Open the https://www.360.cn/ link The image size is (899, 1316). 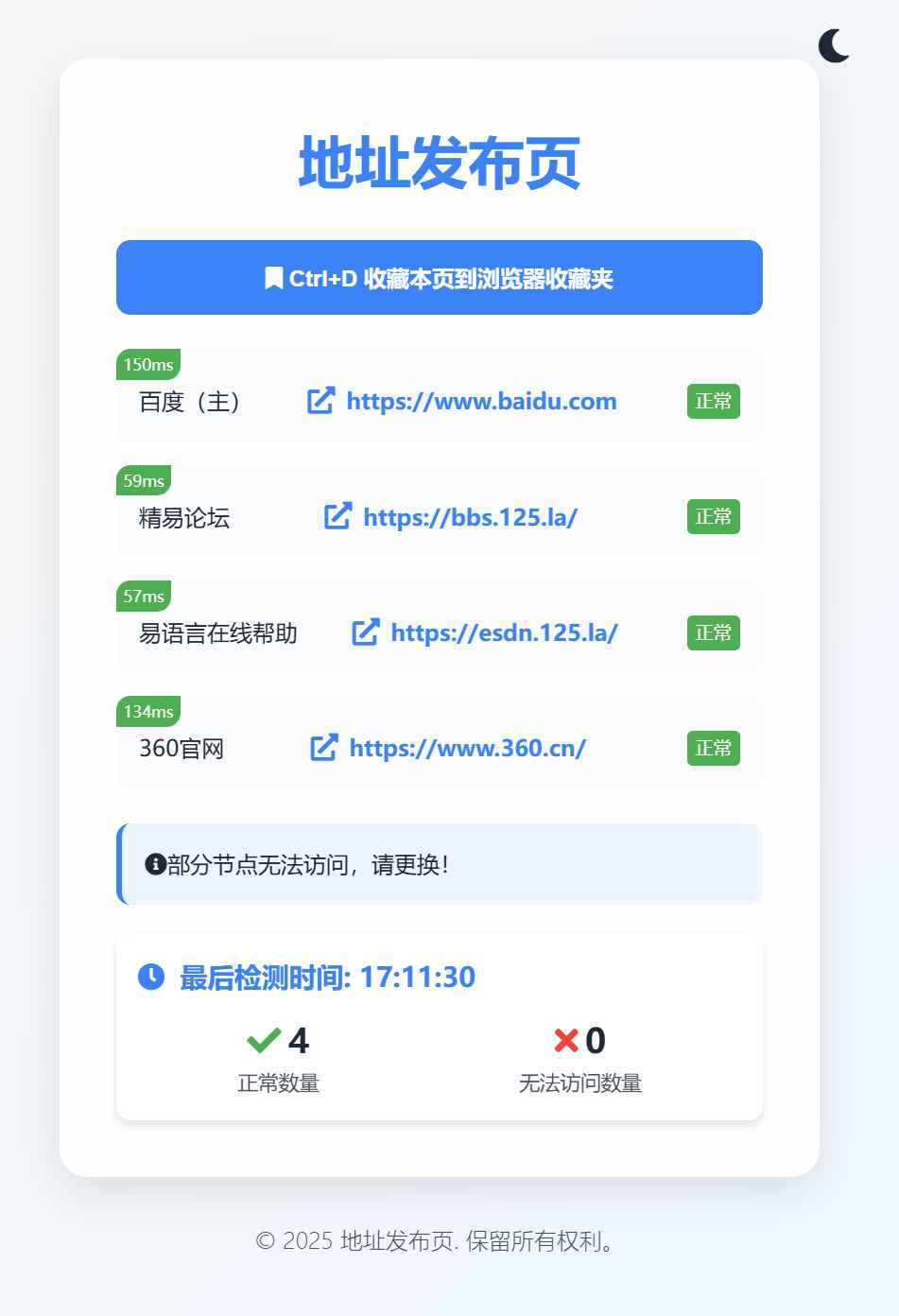click(470, 748)
